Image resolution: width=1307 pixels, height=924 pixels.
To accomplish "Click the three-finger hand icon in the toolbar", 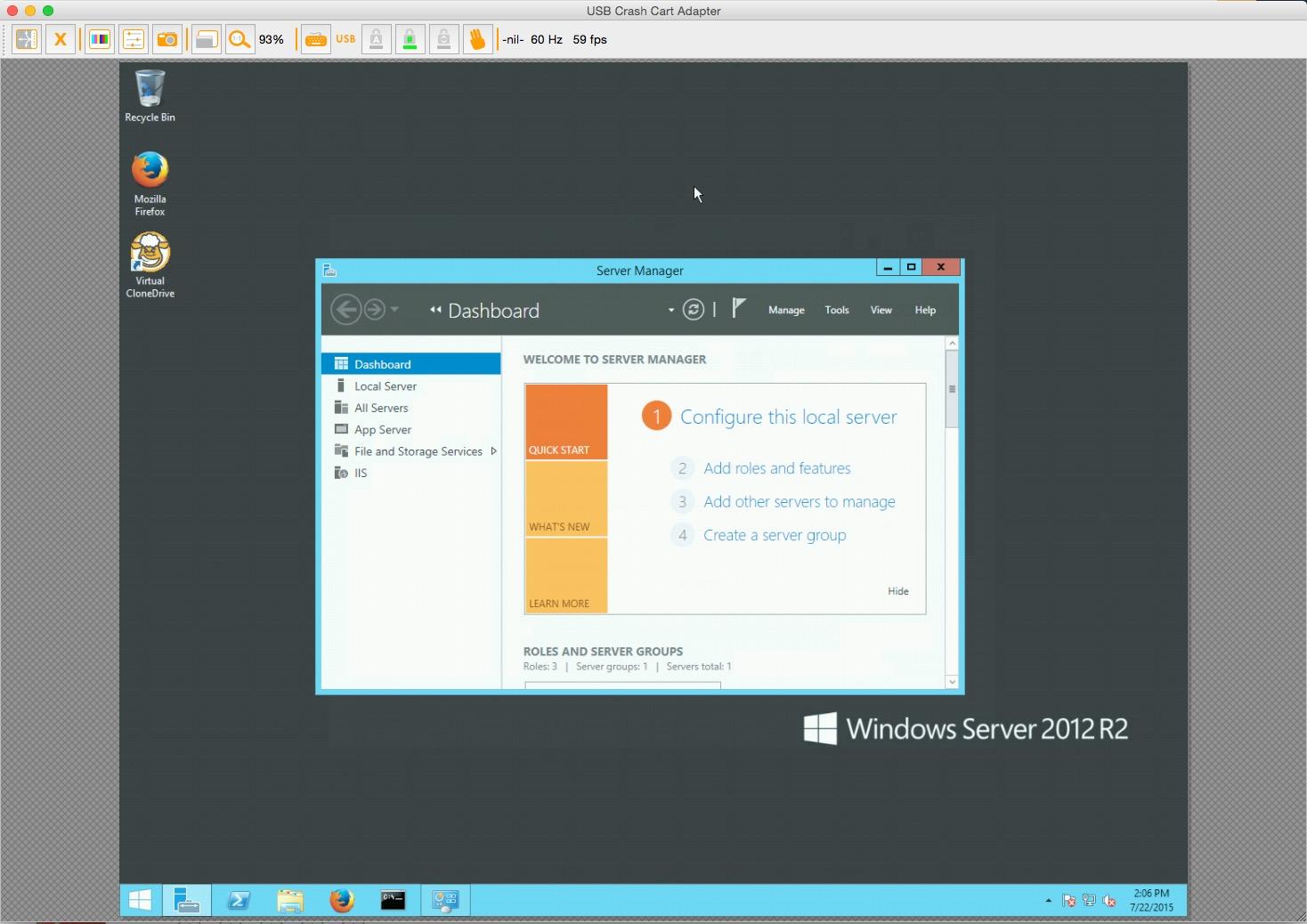I will click(478, 40).
